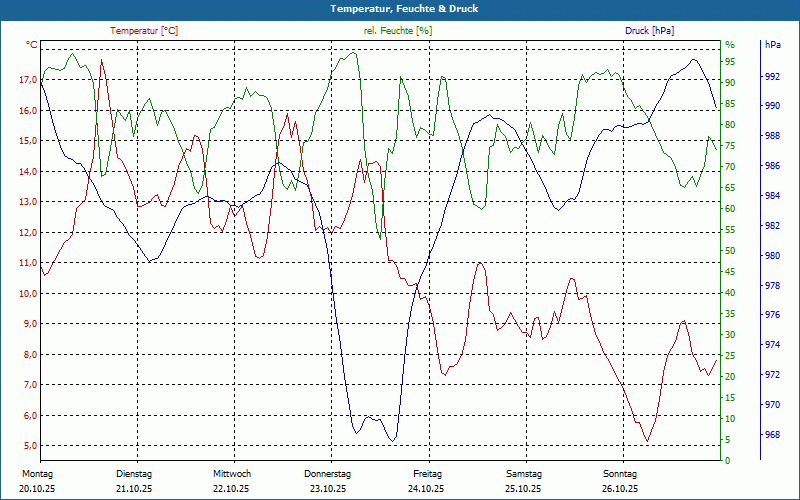This screenshot has height=500, width=800.
Task: Click the blue "978" pressure axis value
Action: 772,286
